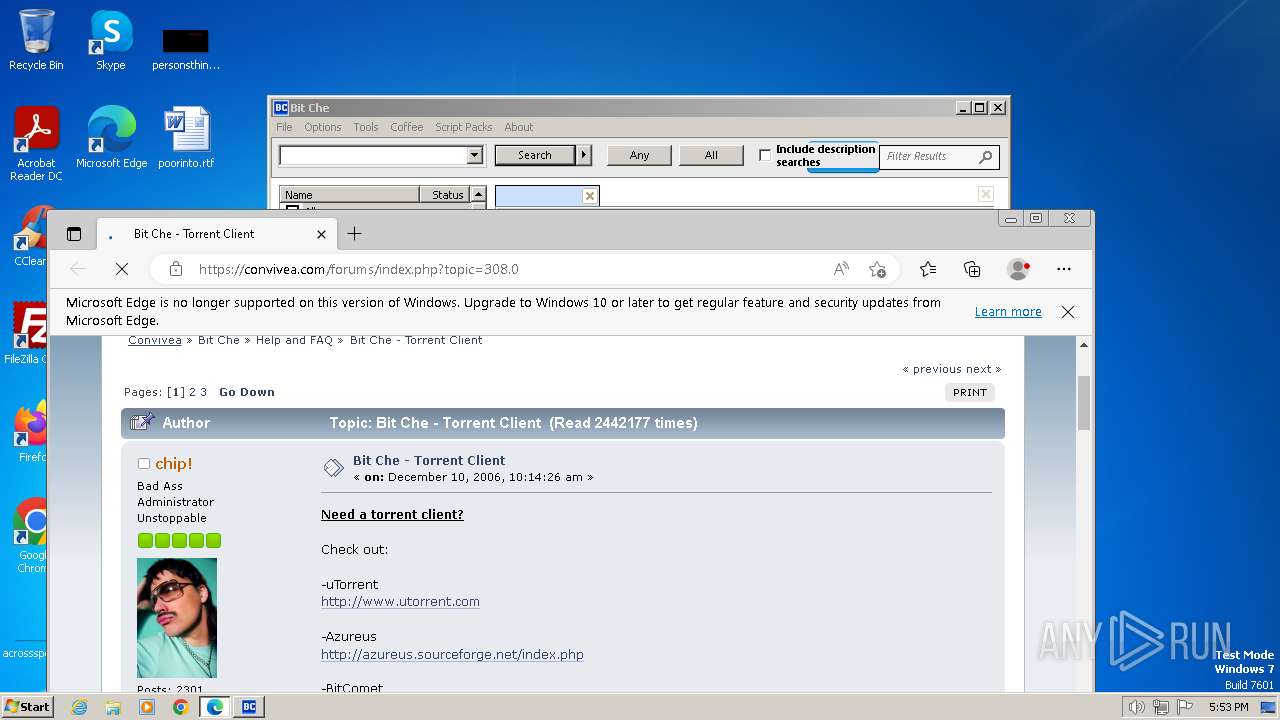This screenshot has height=720, width=1280.
Task: Click the 5:53 PM clock
Action: (x=1228, y=707)
